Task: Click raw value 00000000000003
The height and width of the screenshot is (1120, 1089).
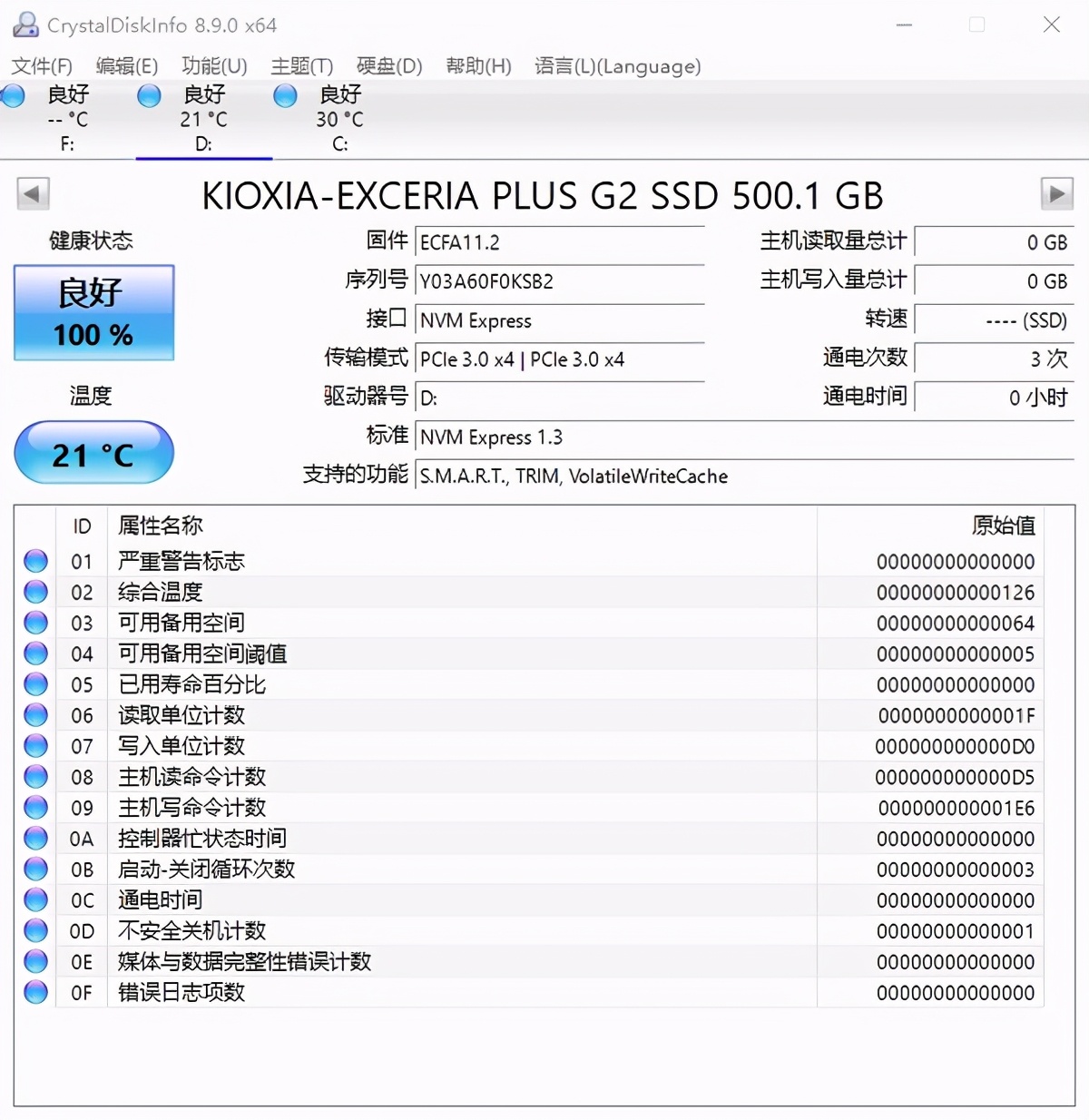Action: [x=956, y=870]
